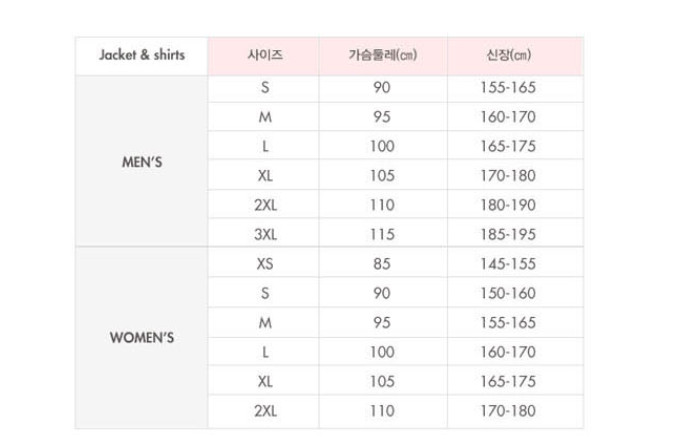Viewport: 683px width, 442px height.
Task: Select the 3XL size cell
Action: point(264,234)
